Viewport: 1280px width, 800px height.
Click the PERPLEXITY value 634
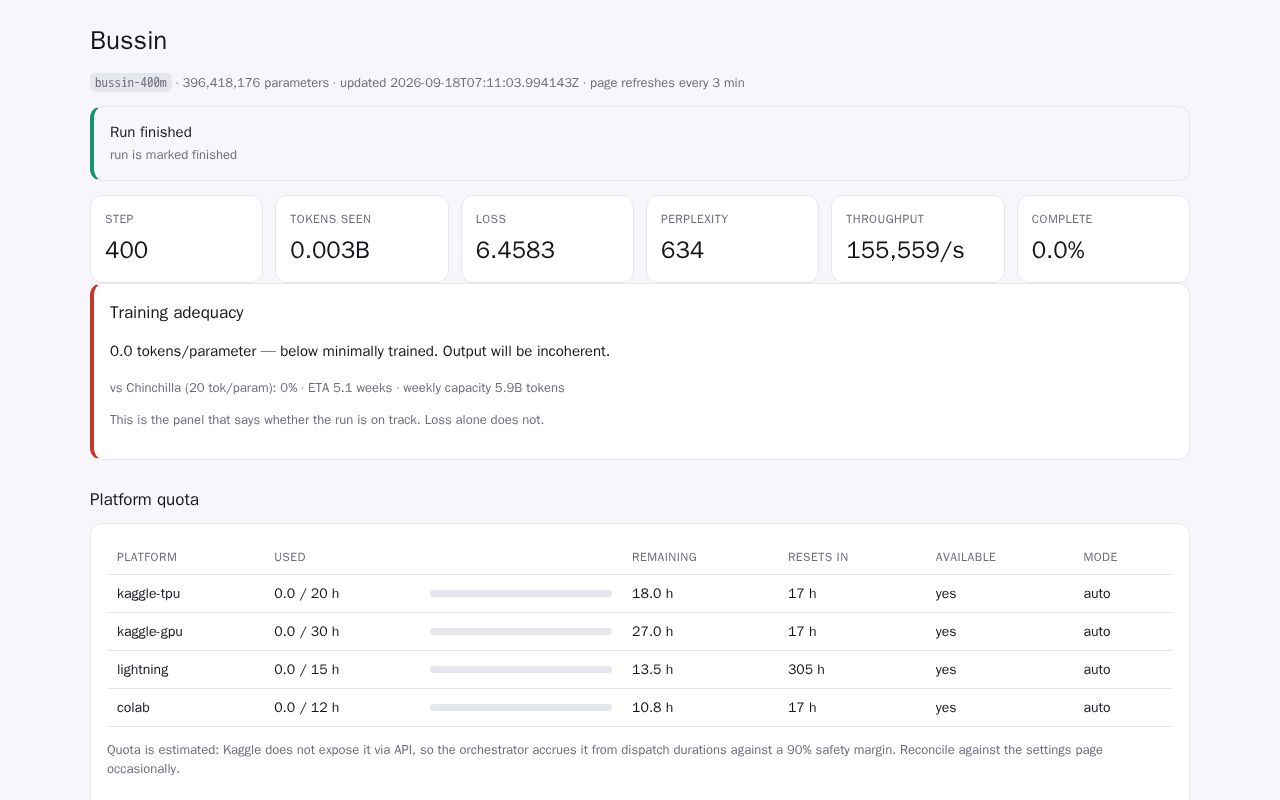tap(682, 250)
